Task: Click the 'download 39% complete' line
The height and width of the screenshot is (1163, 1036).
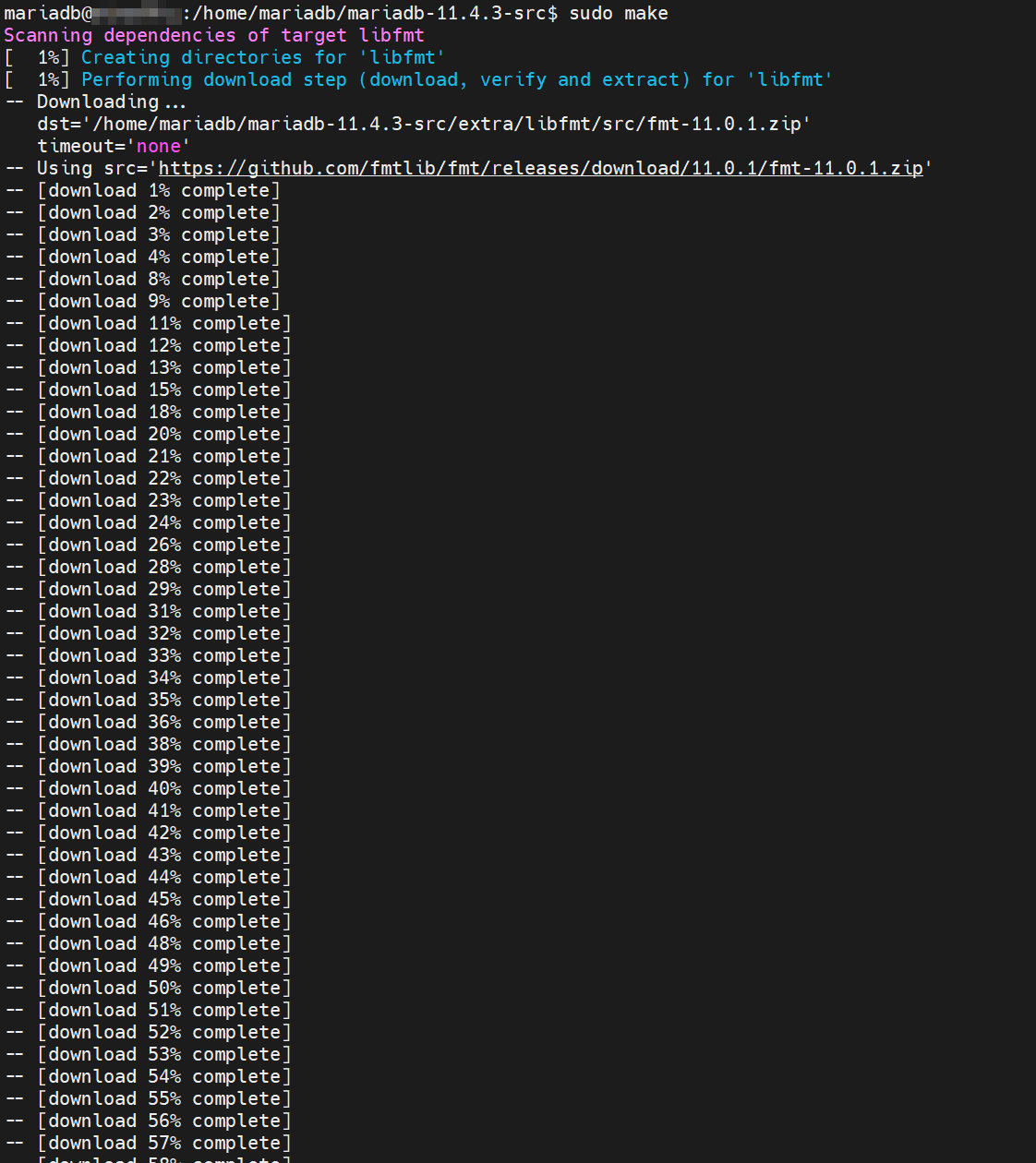Action: coord(149,767)
